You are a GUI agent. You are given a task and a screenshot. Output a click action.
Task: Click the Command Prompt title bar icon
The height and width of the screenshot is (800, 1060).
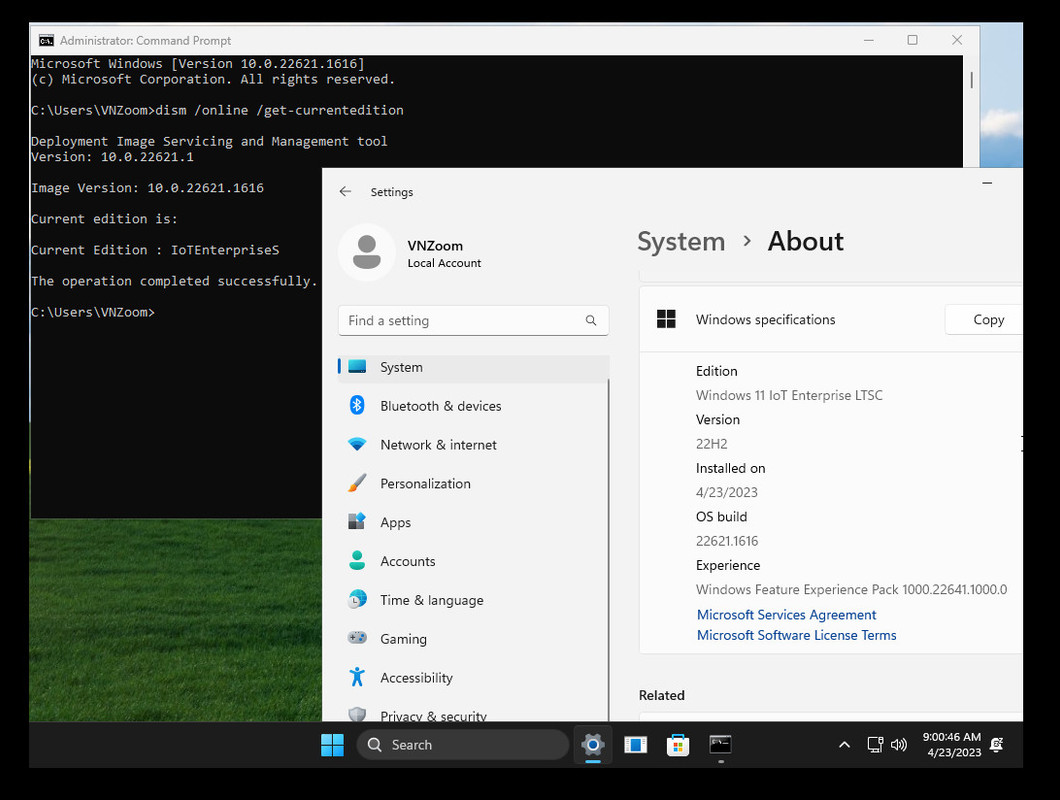46,41
